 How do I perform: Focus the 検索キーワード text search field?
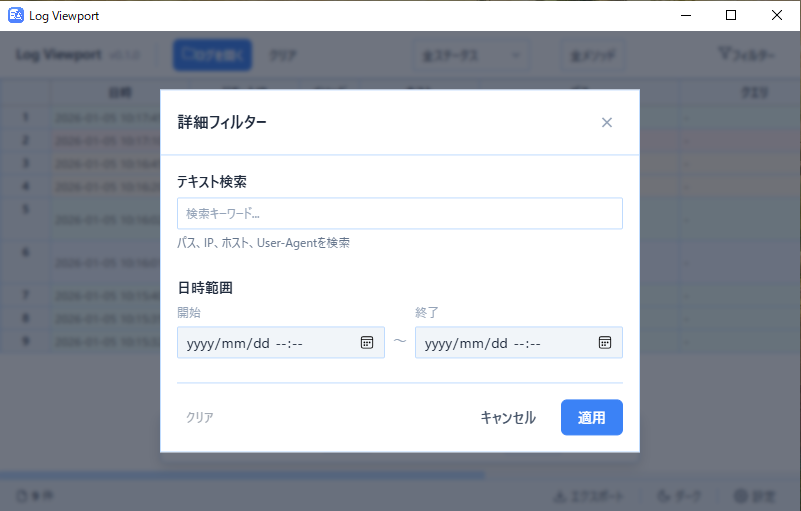click(x=399, y=213)
